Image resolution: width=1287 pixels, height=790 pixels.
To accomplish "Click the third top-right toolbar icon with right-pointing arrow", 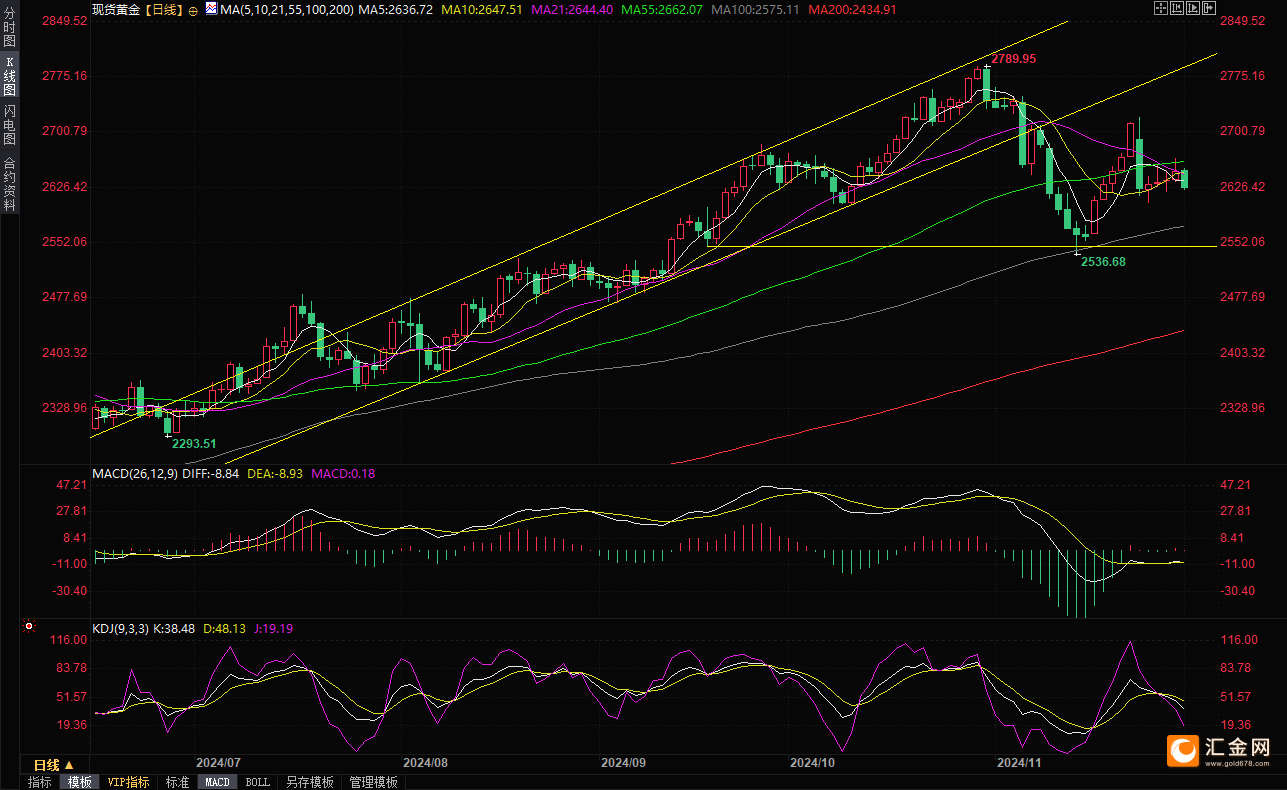I will click(1193, 8).
